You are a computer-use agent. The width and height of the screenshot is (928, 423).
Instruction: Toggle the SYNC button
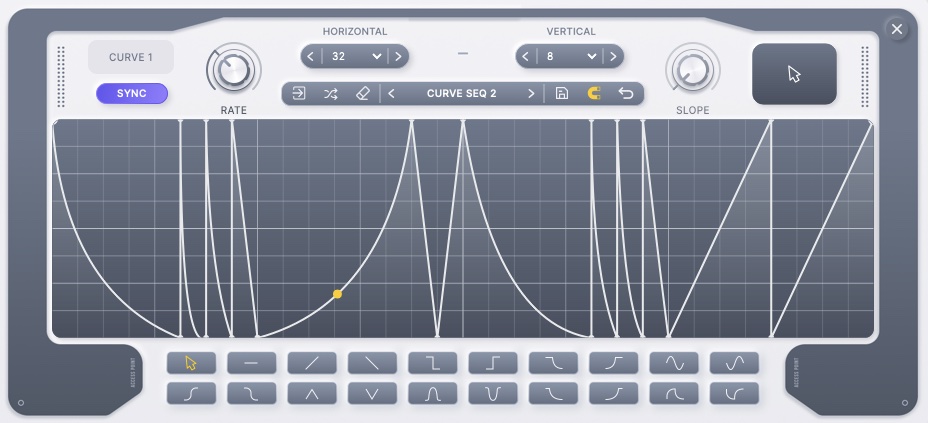[132, 94]
